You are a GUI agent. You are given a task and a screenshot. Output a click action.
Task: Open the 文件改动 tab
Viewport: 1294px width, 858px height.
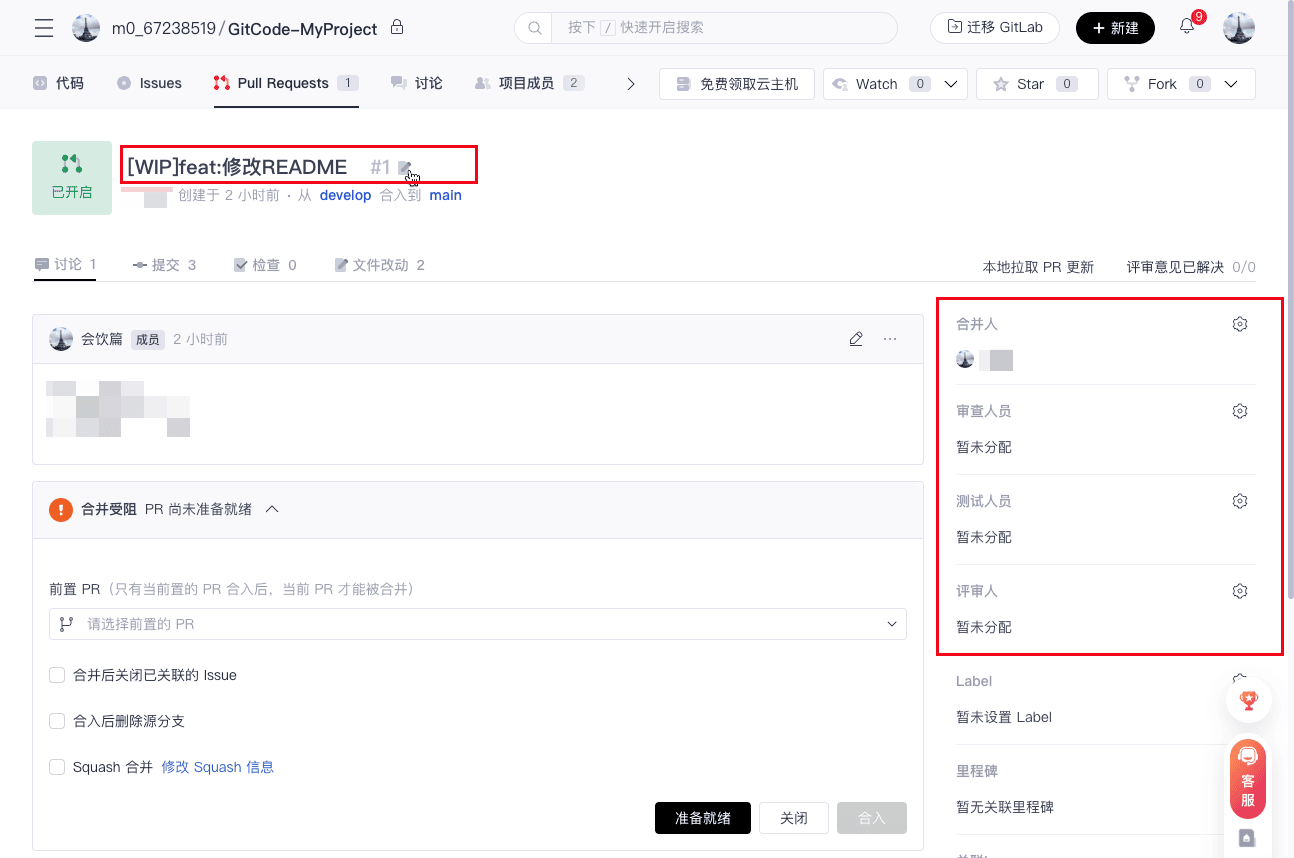pyautogui.click(x=379, y=265)
